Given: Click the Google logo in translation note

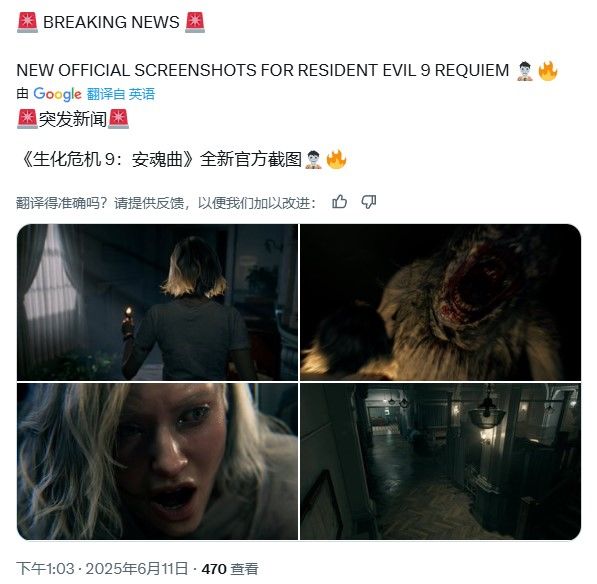Looking at the screenshot, I should (57, 94).
